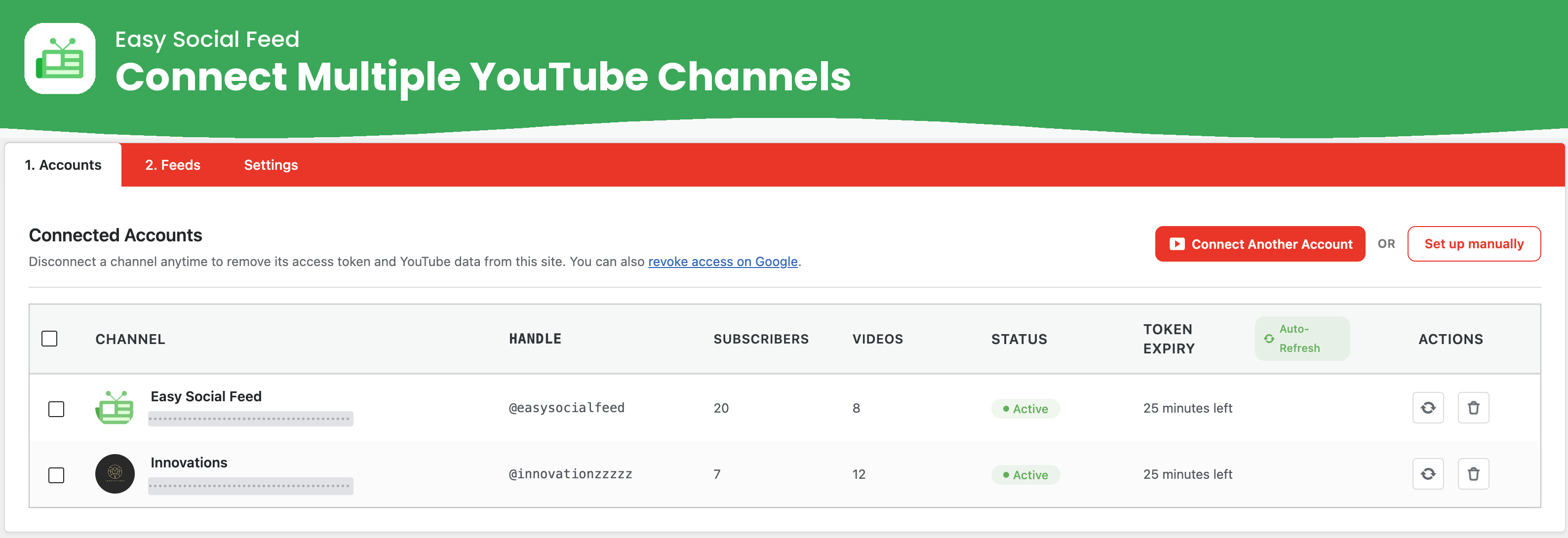The height and width of the screenshot is (538, 1568).
Task: Select the Innovations row checkbox
Action: 56,475
